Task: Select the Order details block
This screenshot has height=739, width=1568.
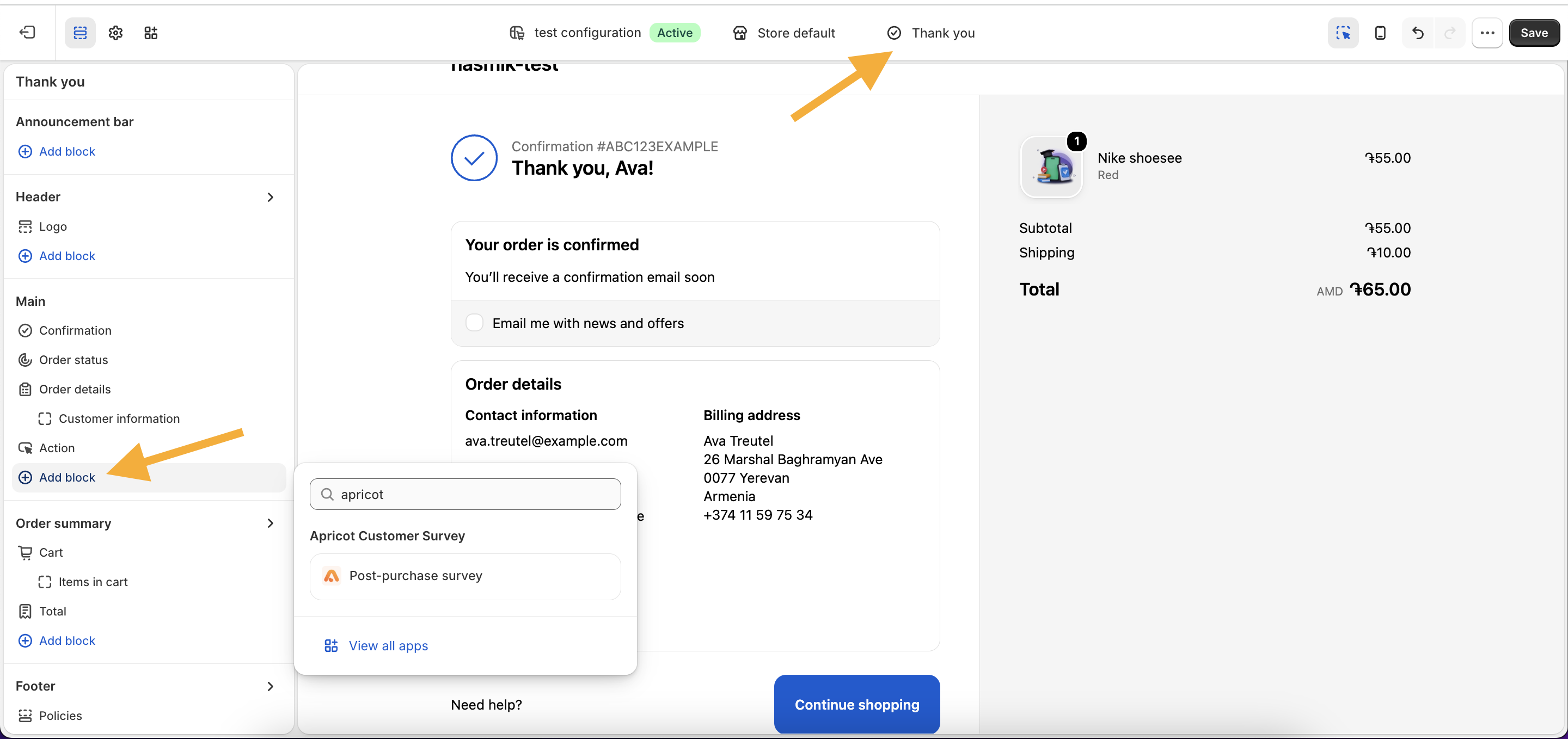Action: coord(65,389)
